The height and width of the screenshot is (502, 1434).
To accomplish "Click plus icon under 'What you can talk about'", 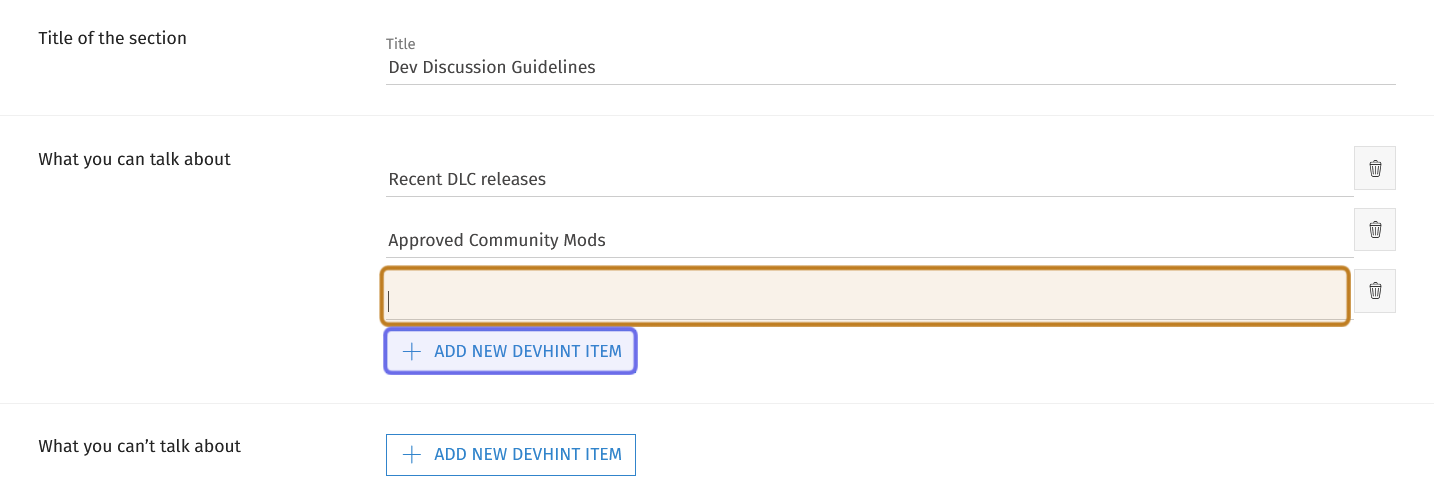I will click(x=411, y=352).
